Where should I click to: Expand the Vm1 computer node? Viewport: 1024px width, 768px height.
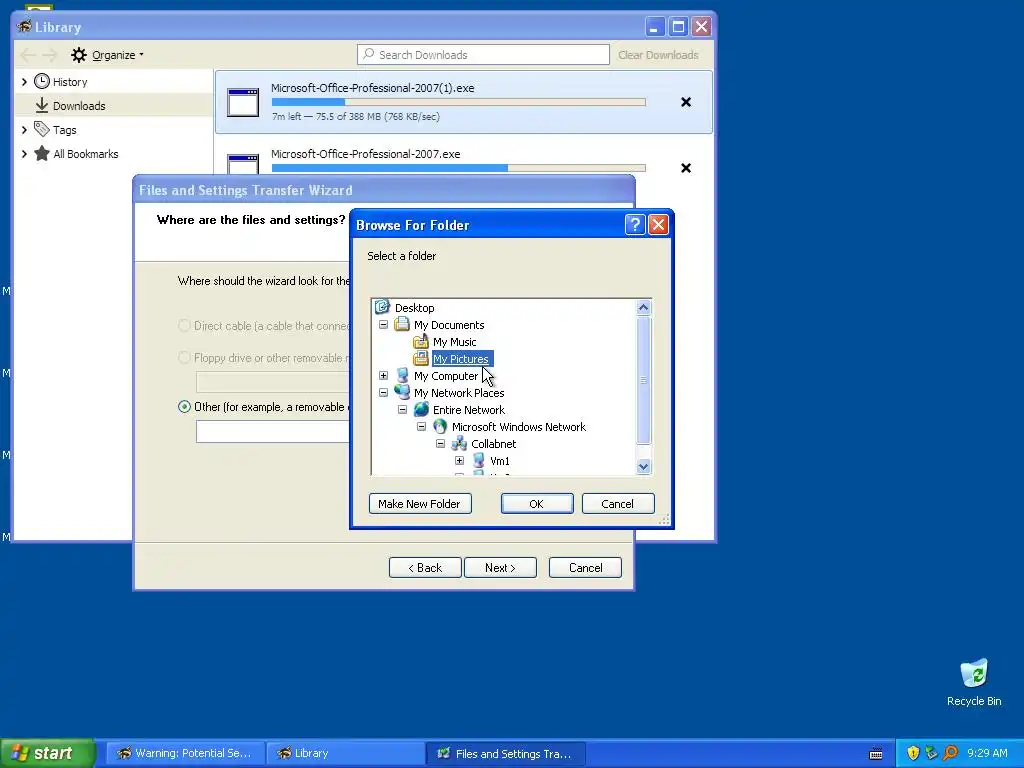459,460
